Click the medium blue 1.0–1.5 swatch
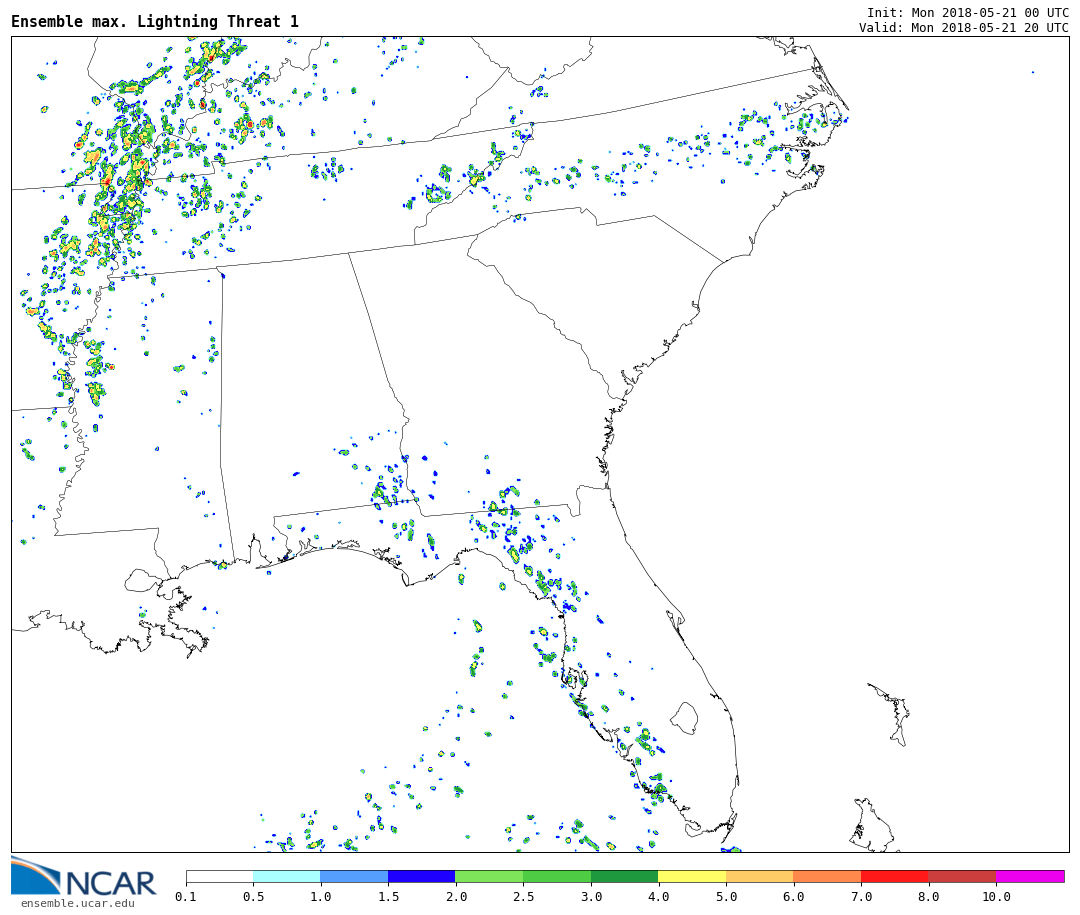 pyautogui.click(x=354, y=876)
